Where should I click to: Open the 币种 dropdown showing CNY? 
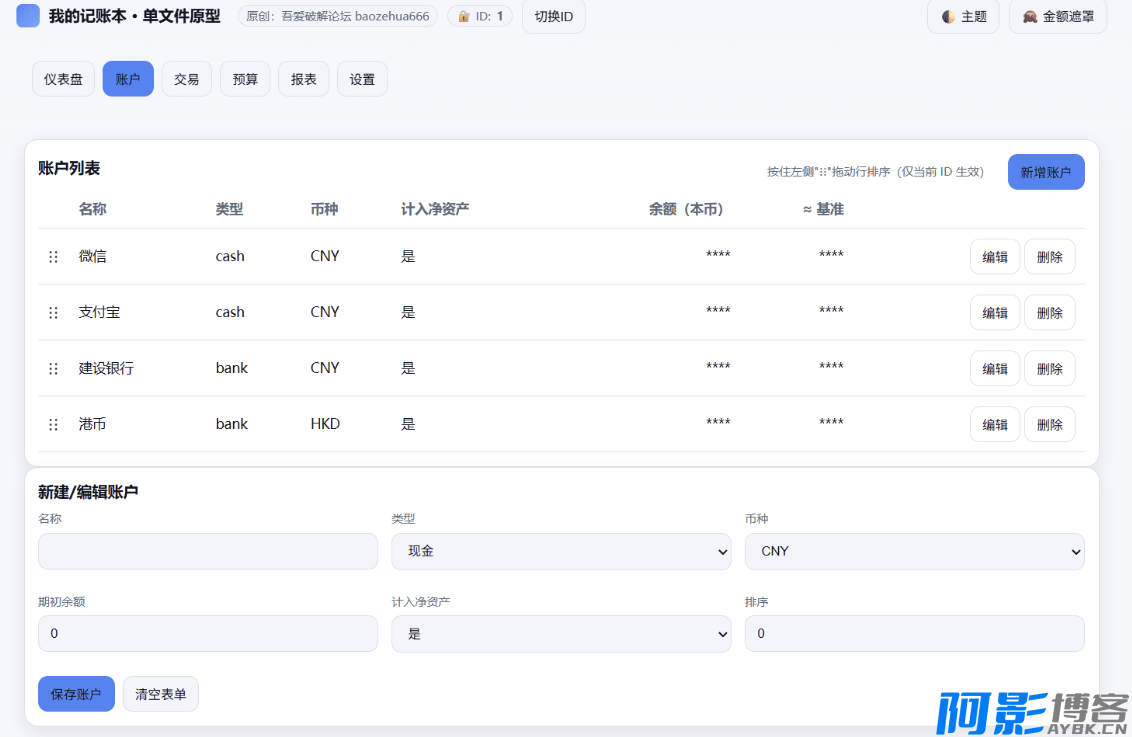coord(913,551)
